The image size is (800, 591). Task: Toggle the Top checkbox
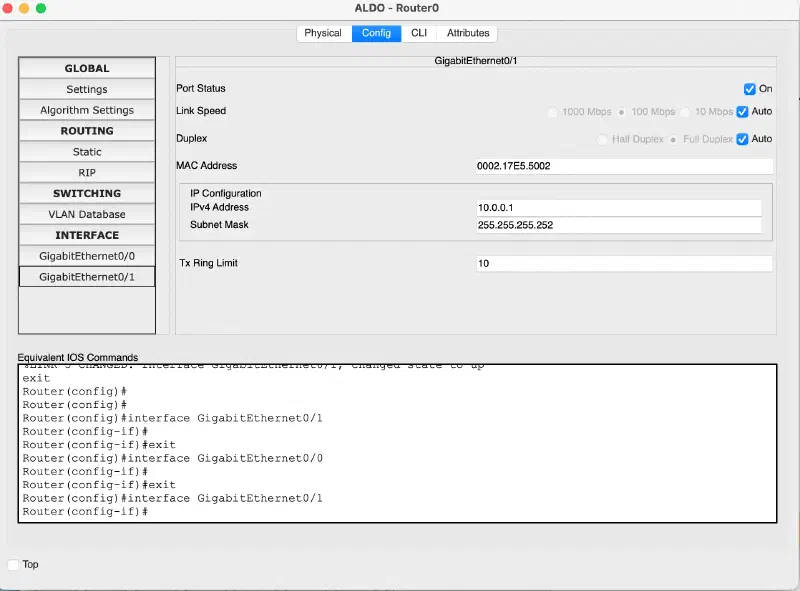(13, 564)
